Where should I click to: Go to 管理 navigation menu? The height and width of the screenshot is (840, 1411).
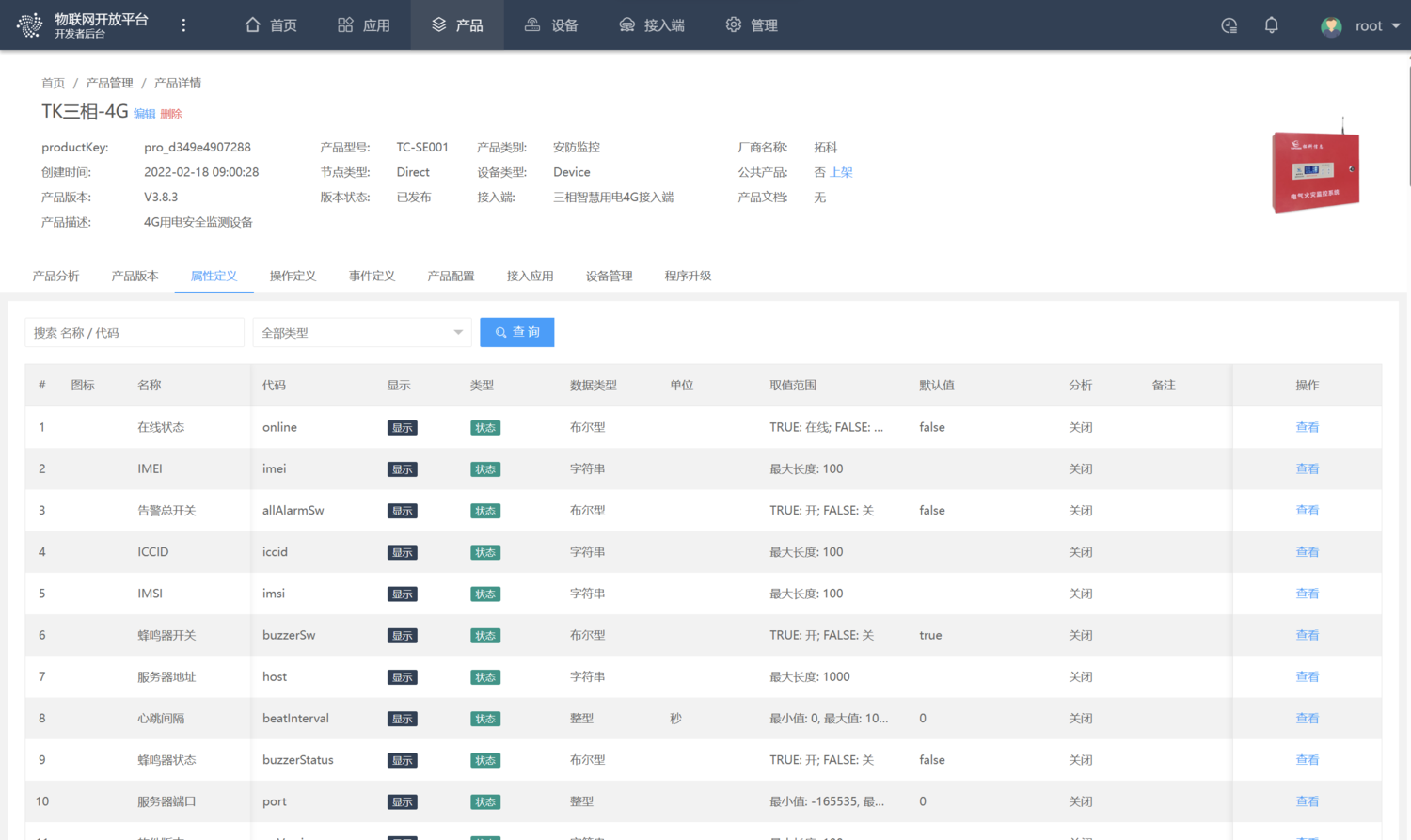pyautogui.click(x=752, y=25)
